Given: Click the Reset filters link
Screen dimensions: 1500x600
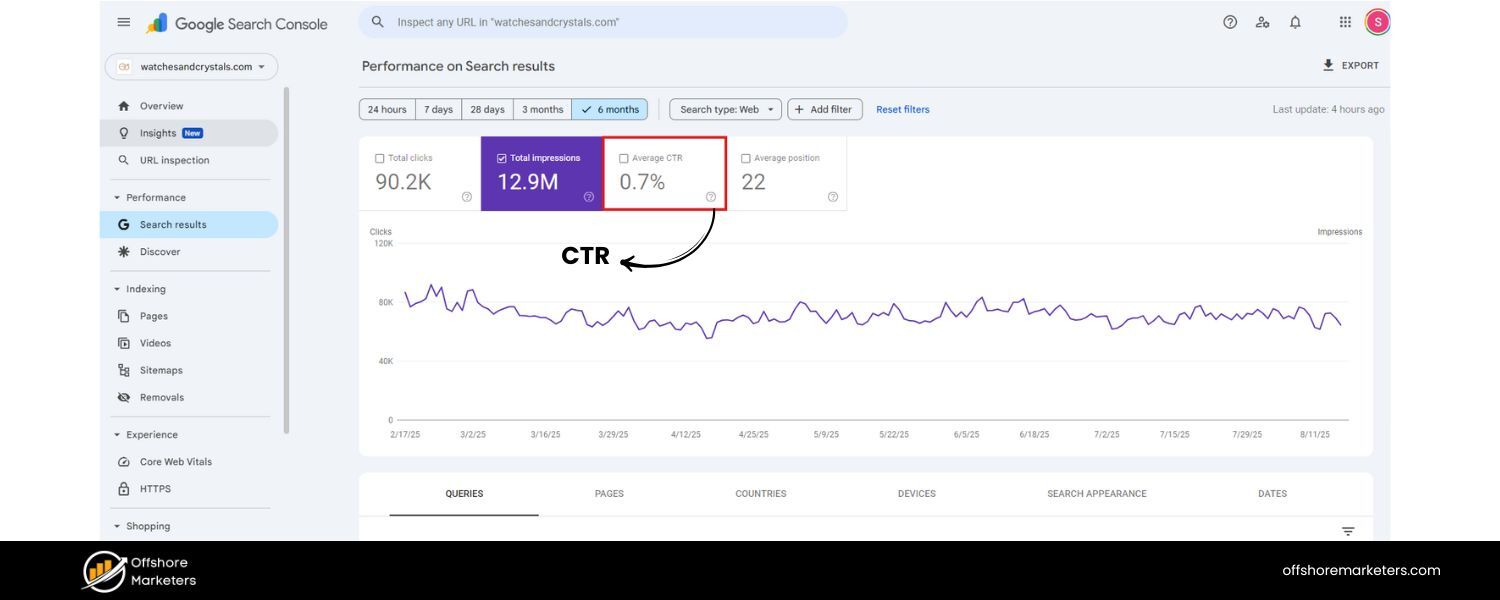Looking at the screenshot, I should 903,108.
